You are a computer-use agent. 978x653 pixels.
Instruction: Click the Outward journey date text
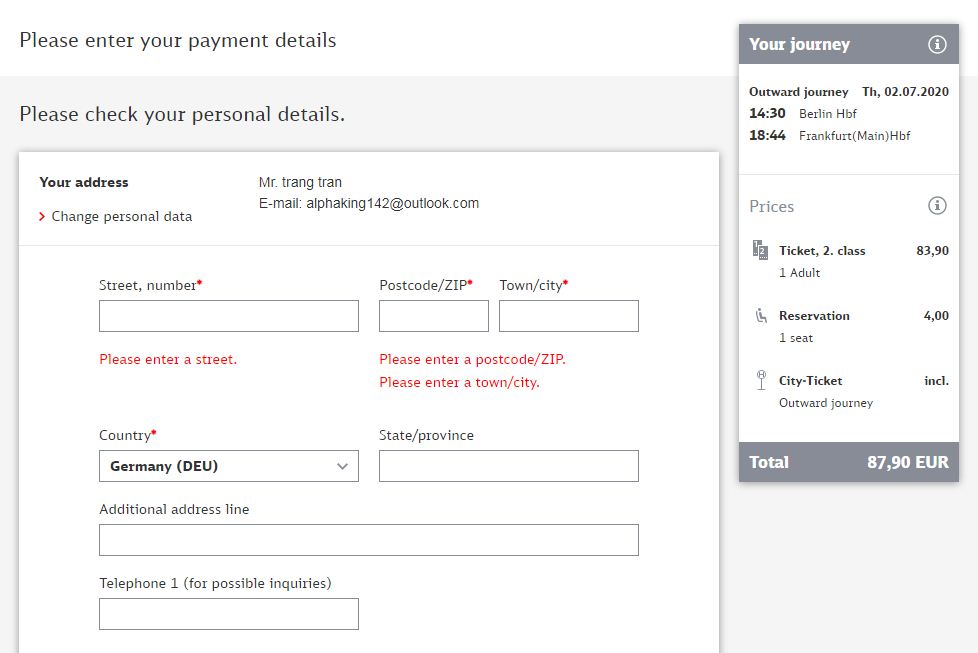[905, 92]
